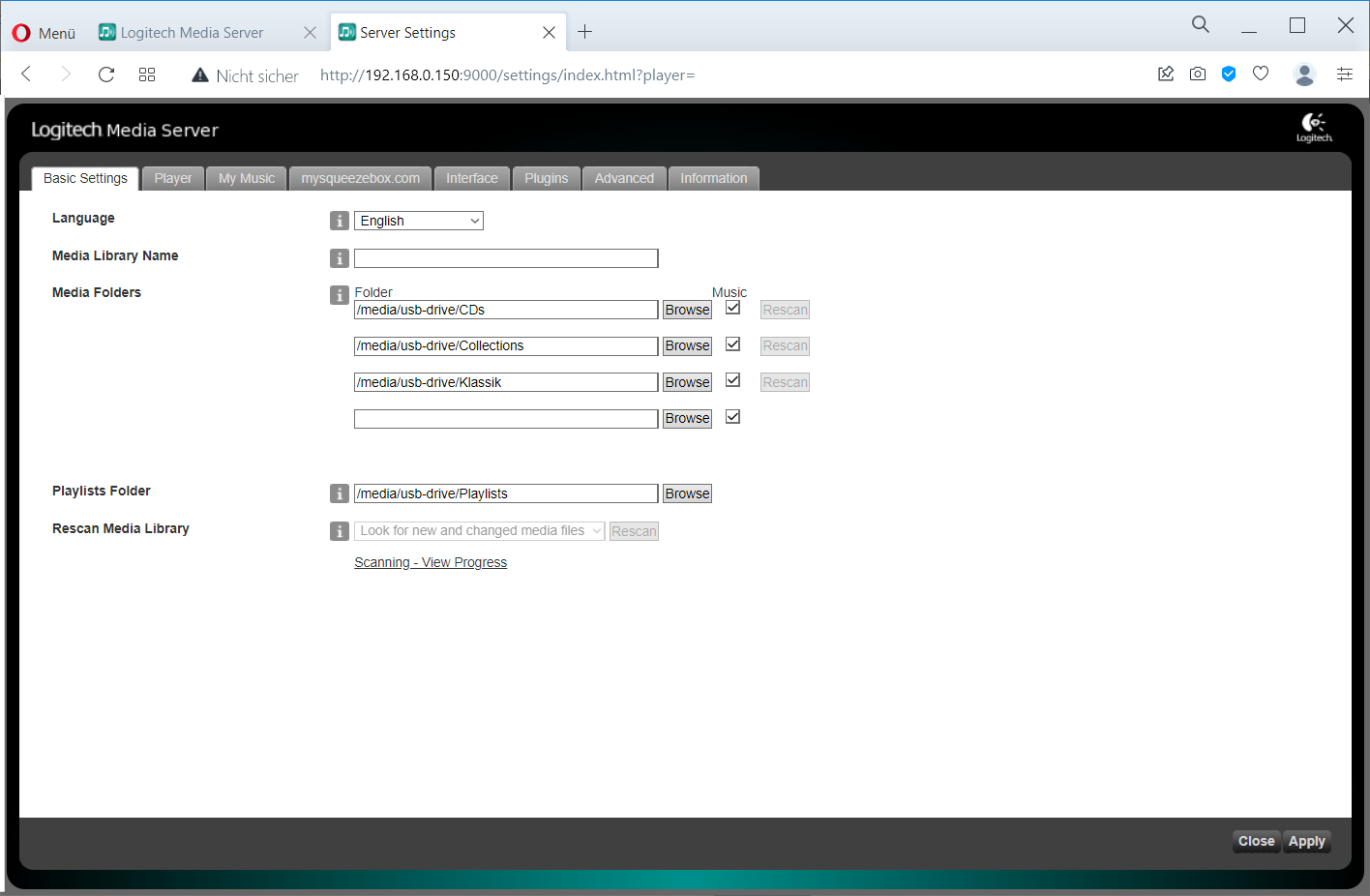
Task: Take a snapshot with the camera icon
Action: click(1198, 74)
